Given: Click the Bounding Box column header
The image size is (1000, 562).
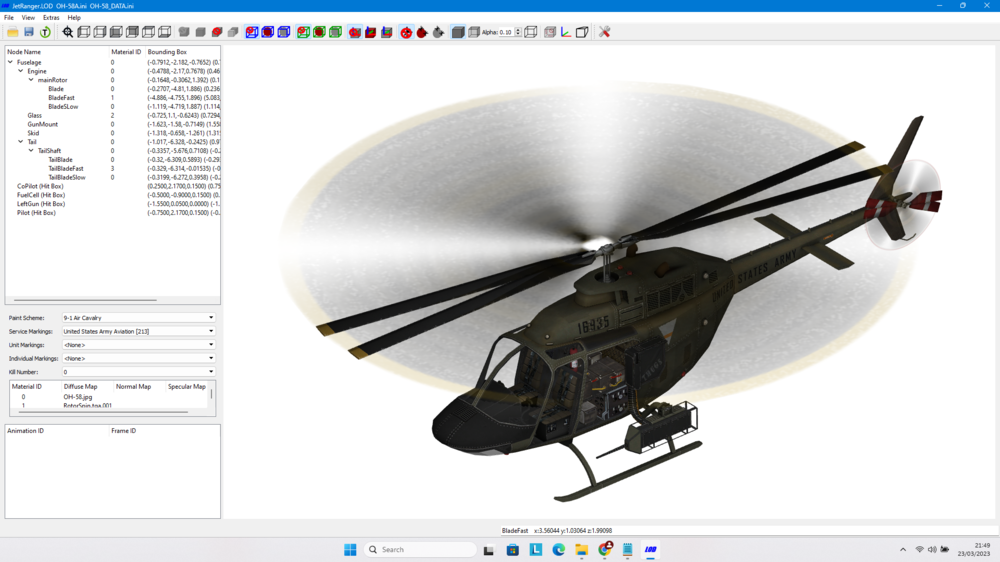Looking at the screenshot, I should (x=167, y=52).
